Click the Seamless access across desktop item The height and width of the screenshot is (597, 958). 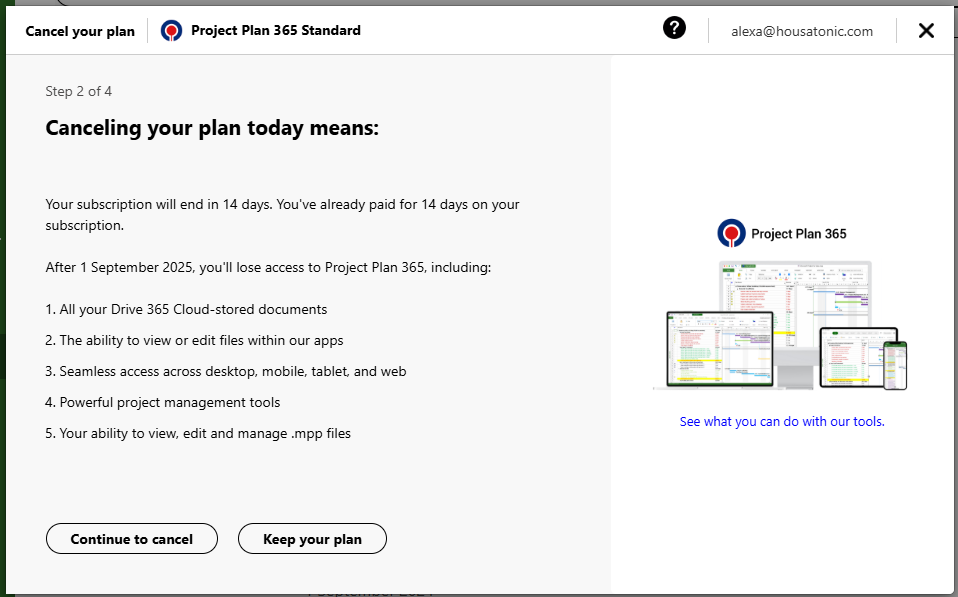coord(226,372)
